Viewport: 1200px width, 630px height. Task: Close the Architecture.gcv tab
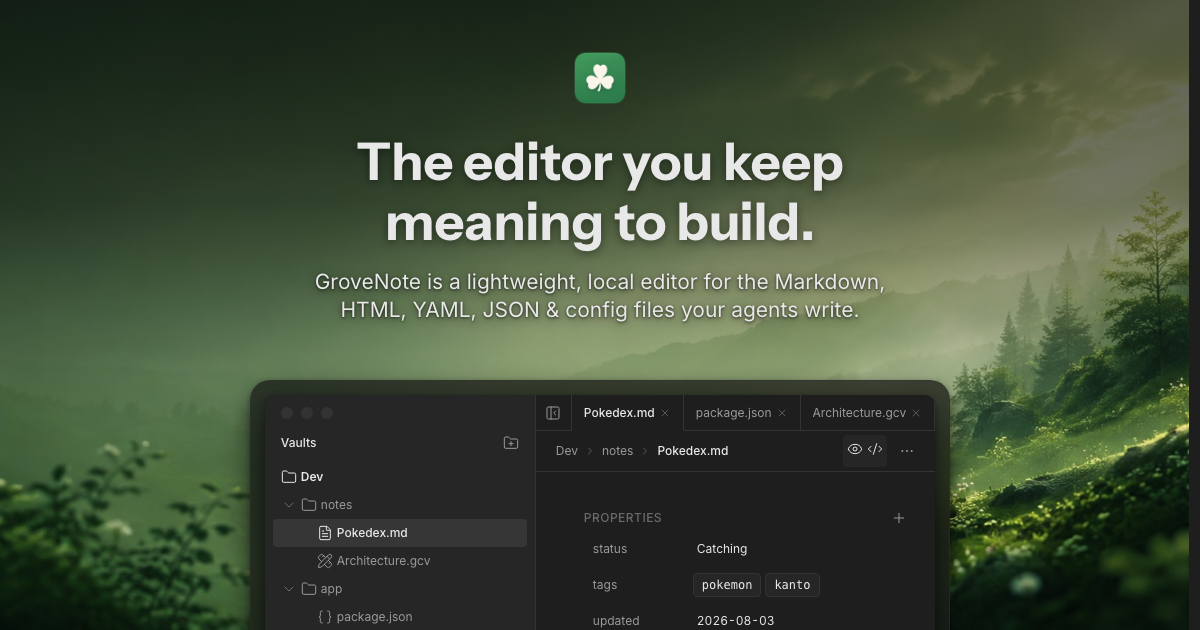(x=916, y=413)
